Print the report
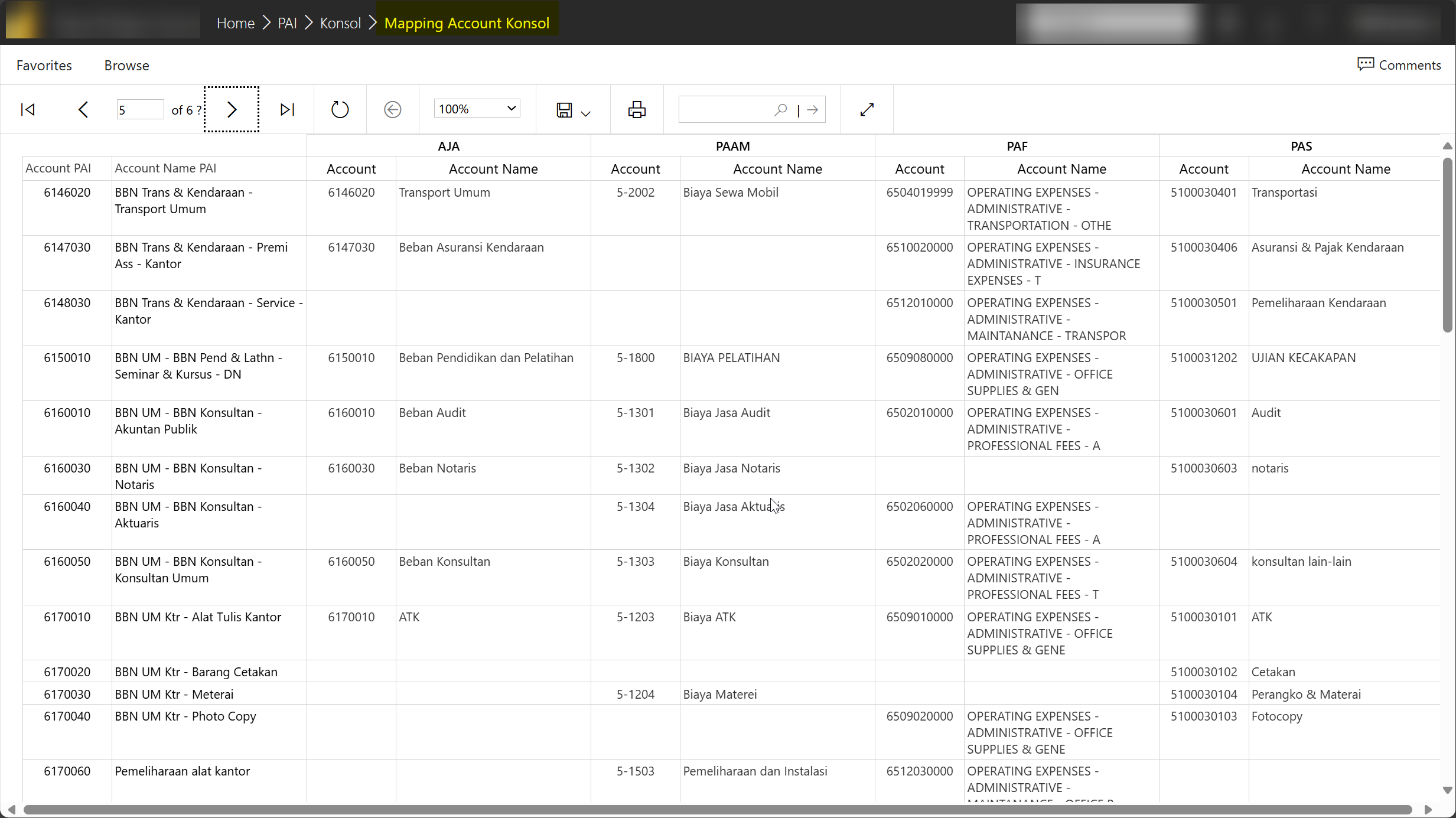1456x818 pixels. pyautogui.click(x=636, y=110)
